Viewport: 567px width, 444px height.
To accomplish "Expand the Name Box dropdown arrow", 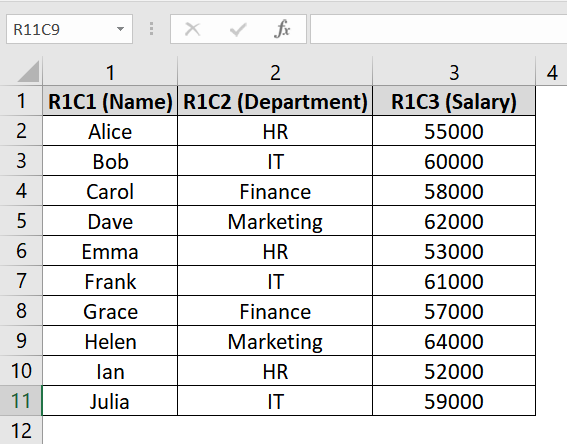I will (120, 29).
